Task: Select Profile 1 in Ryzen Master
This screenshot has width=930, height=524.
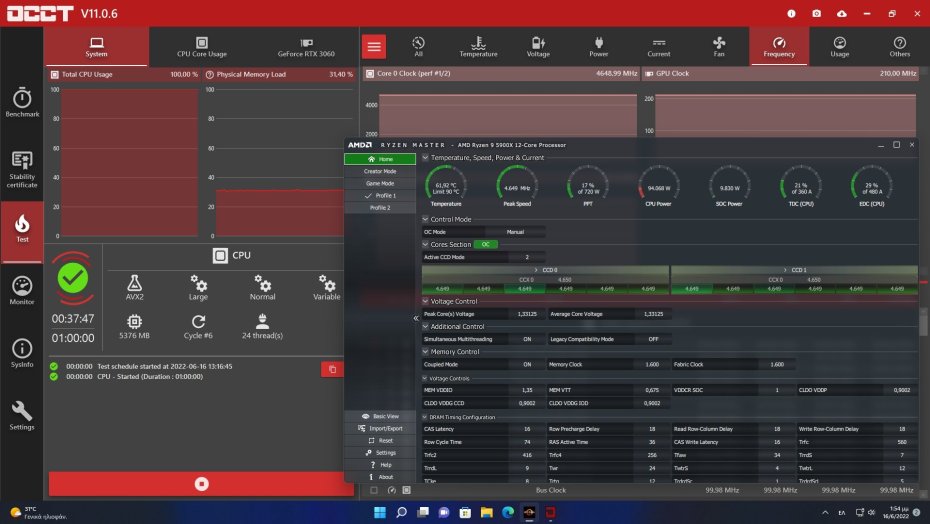Action: pyautogui.click(x=380, y=196)
